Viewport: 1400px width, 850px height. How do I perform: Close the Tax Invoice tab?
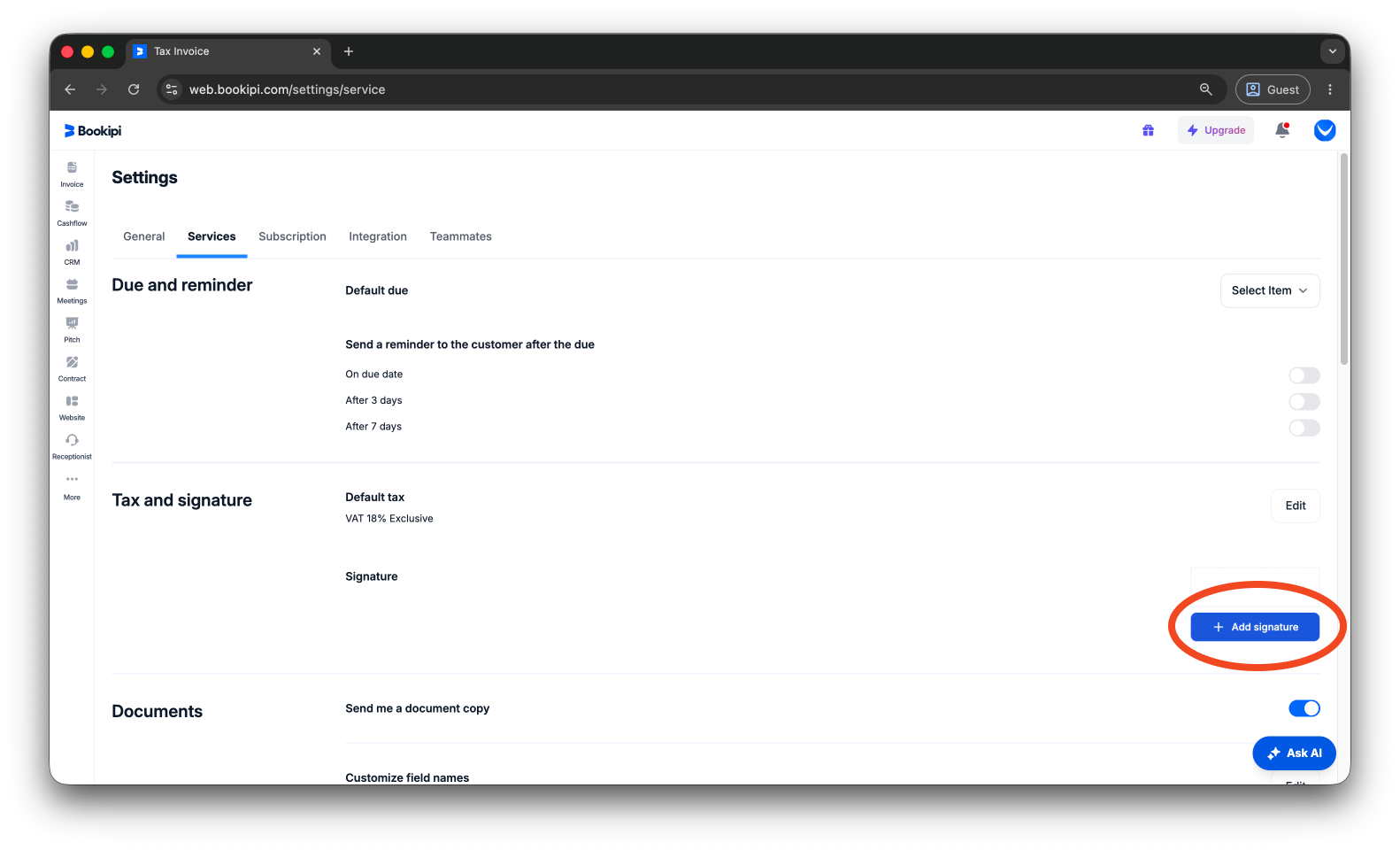click(x=317, y=51)
